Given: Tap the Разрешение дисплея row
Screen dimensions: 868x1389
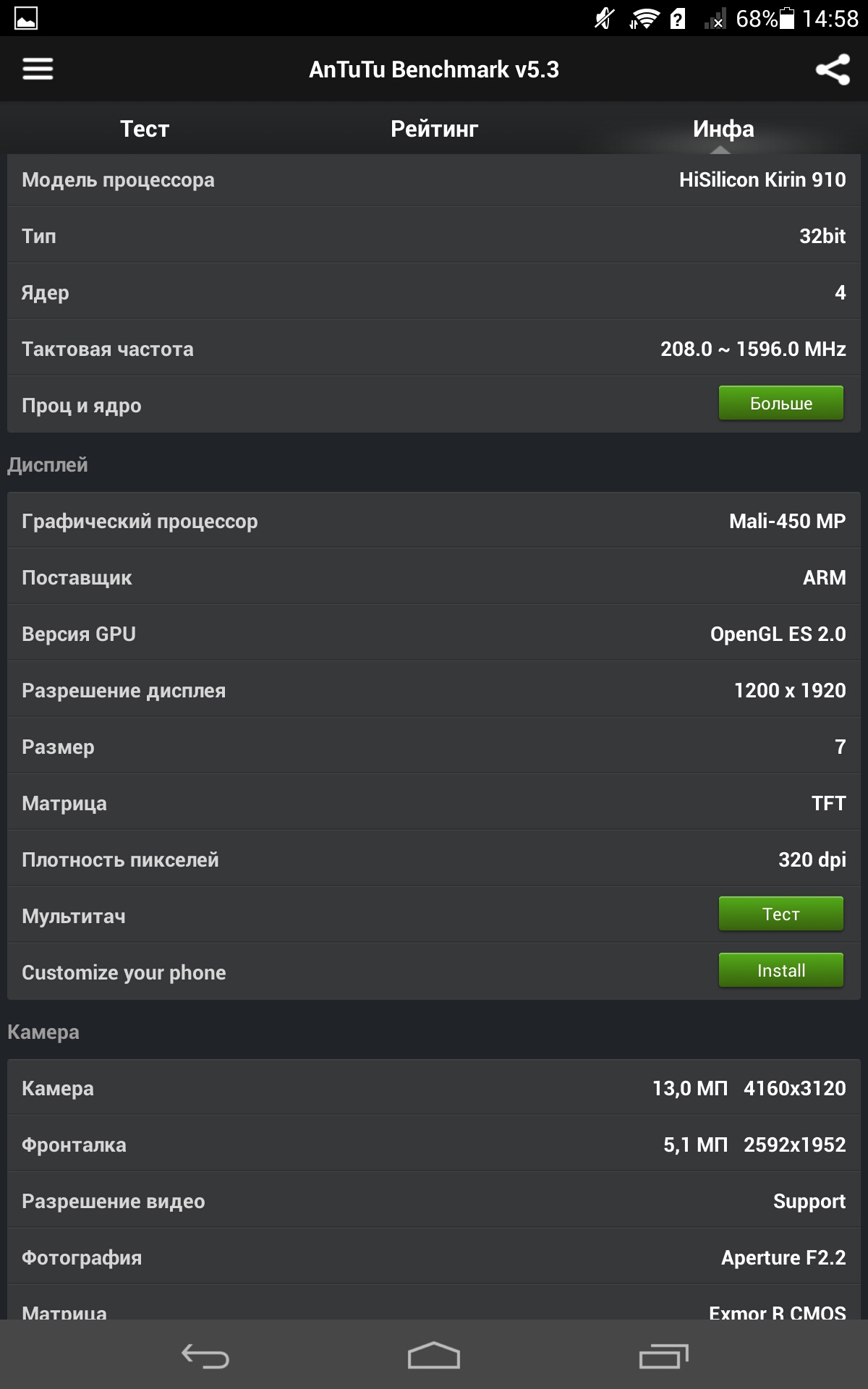Looking at the screenshot, I should [434, 690].
